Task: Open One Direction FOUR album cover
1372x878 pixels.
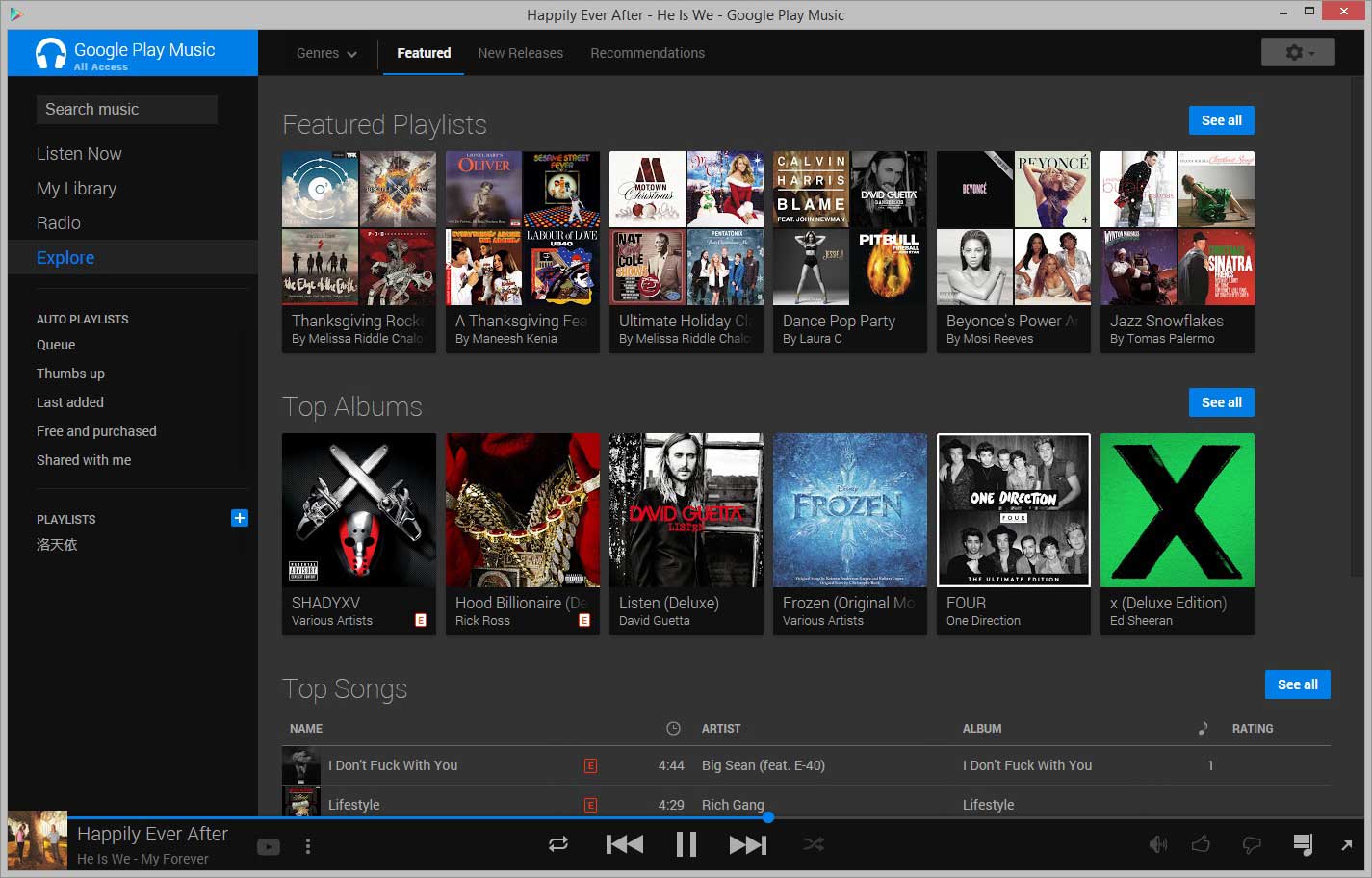Action: click(x=1014, y=510)
